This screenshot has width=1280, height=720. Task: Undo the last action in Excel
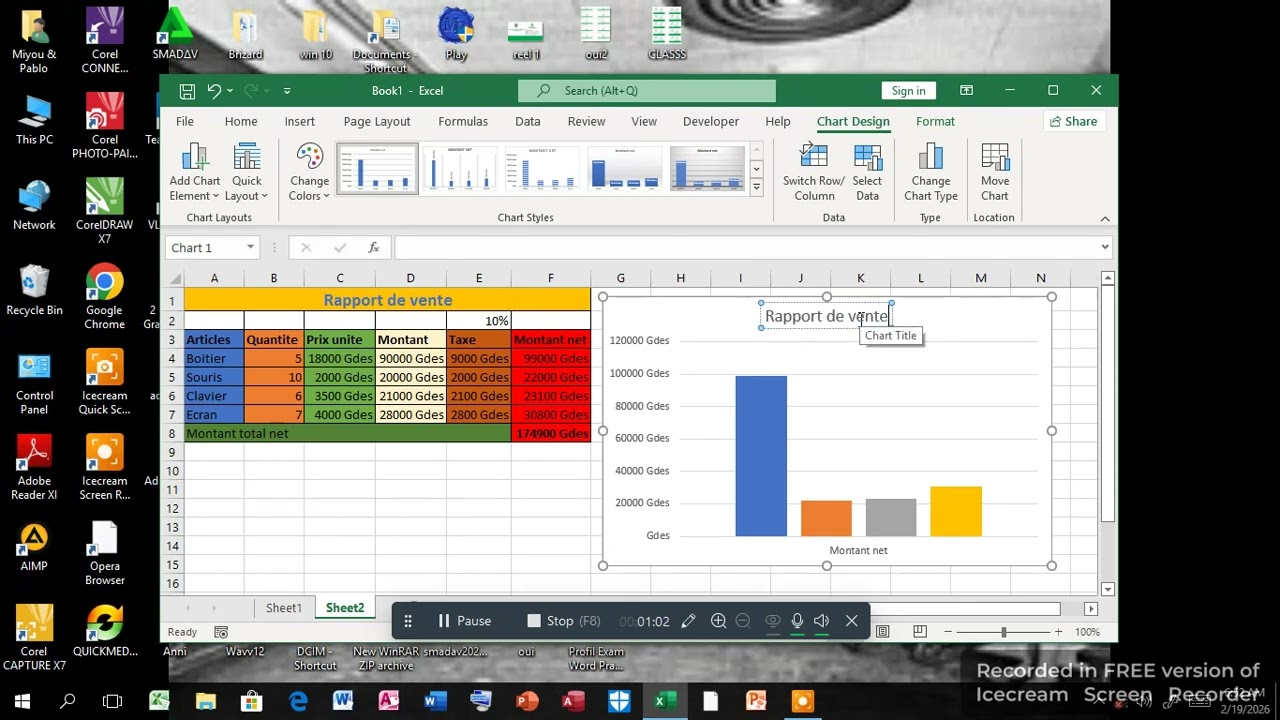click(214, 91)
